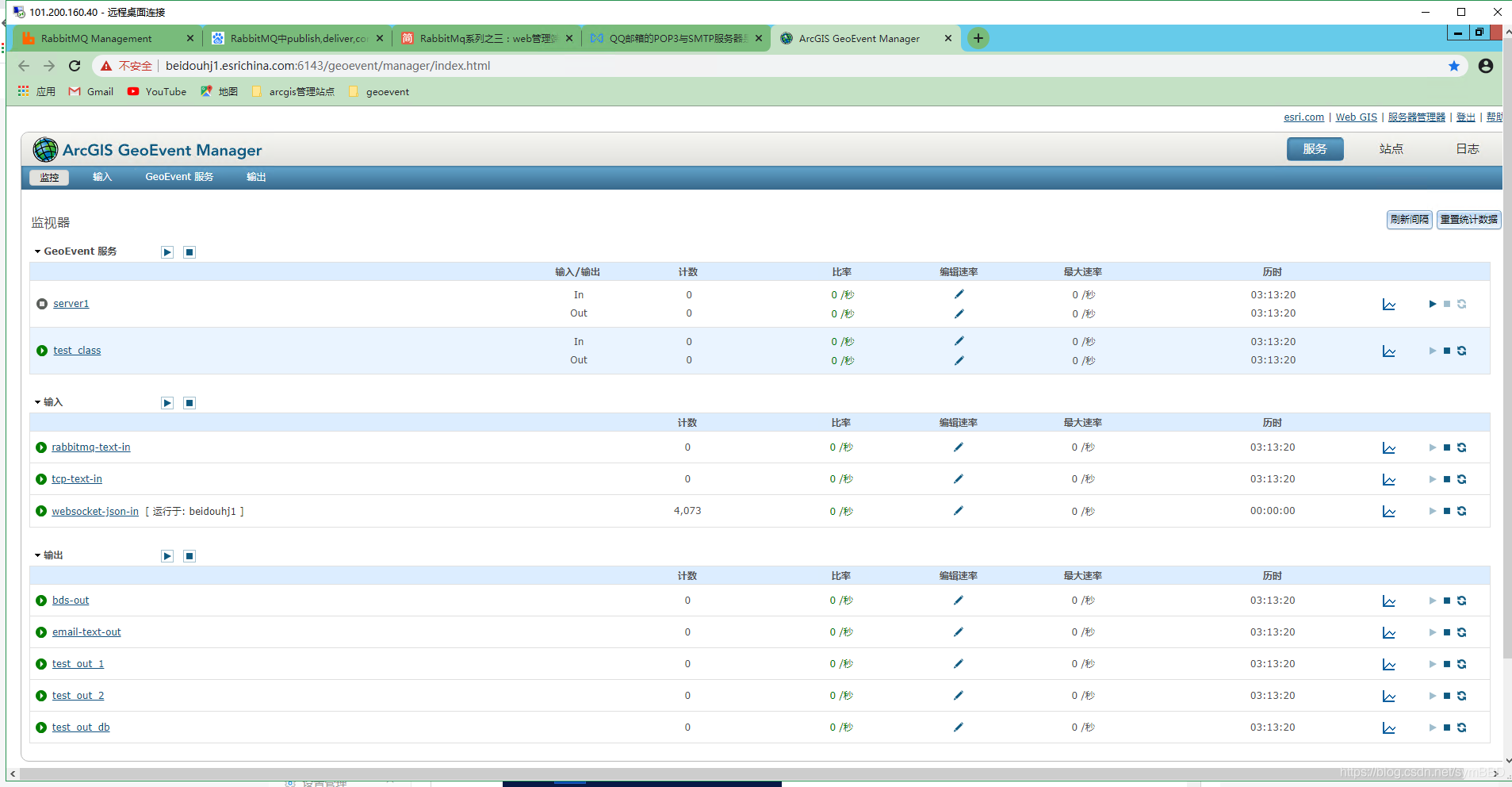
Task: Show chart for email-text-out output
Action: pos(1388,633)
